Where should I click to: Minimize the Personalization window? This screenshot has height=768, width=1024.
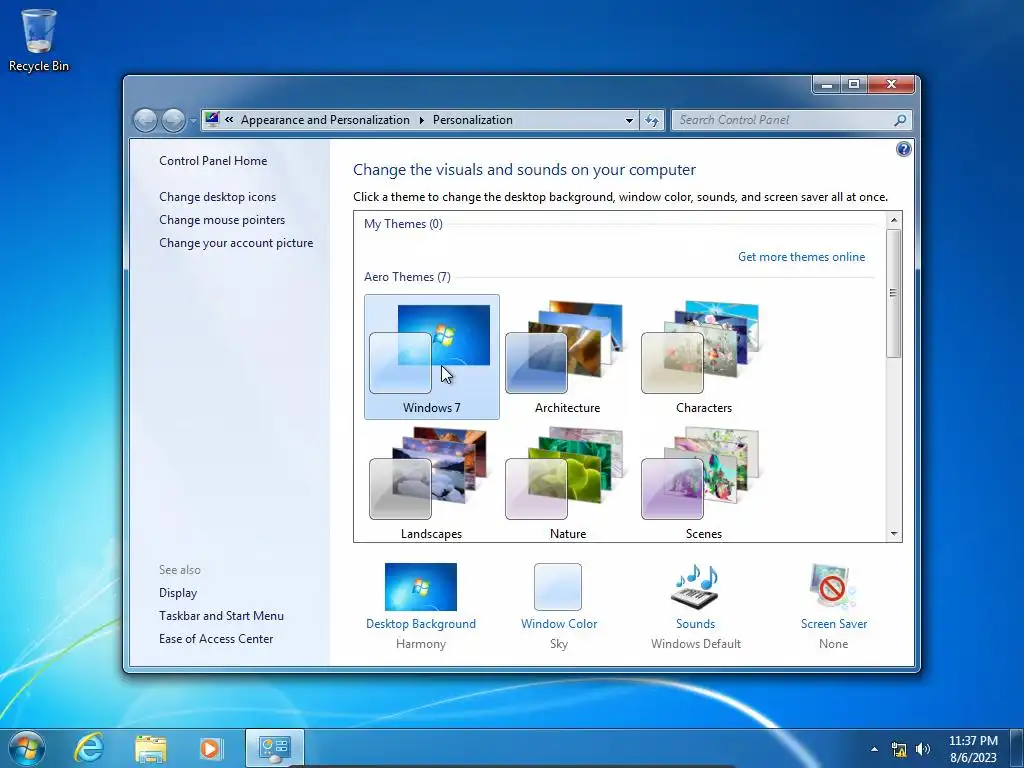click(x=827, y=84)
